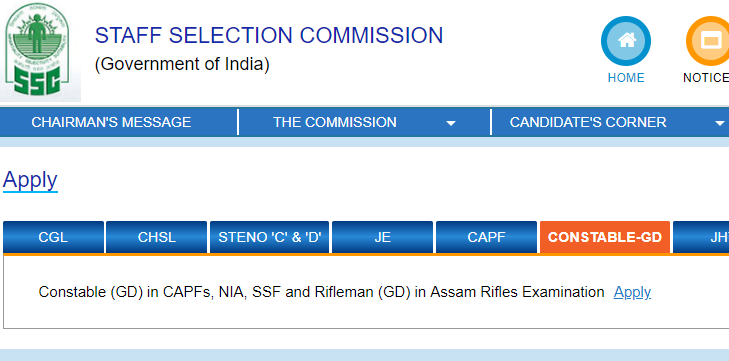The width and height of the screenshot is (729, 361).
Task: Click the Staff Selection Commission title
Action: click(x=269, y=36)
